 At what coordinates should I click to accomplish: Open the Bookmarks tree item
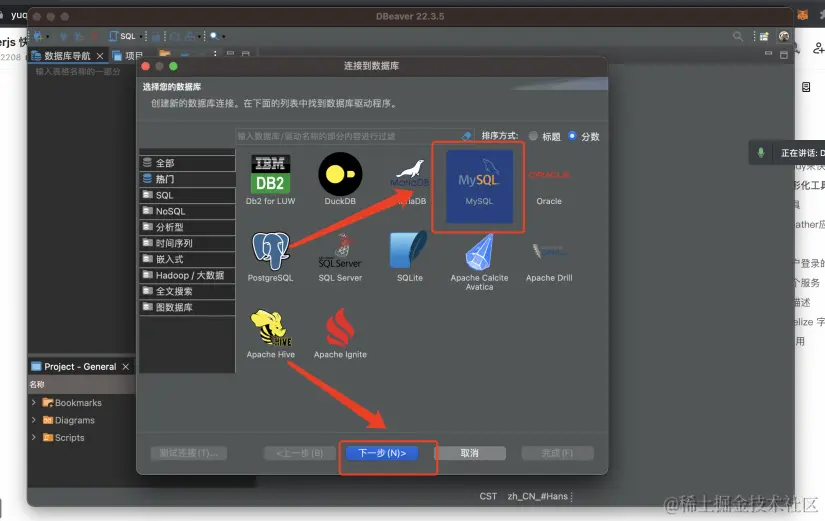pyautogui.click(x=72, y=403)
